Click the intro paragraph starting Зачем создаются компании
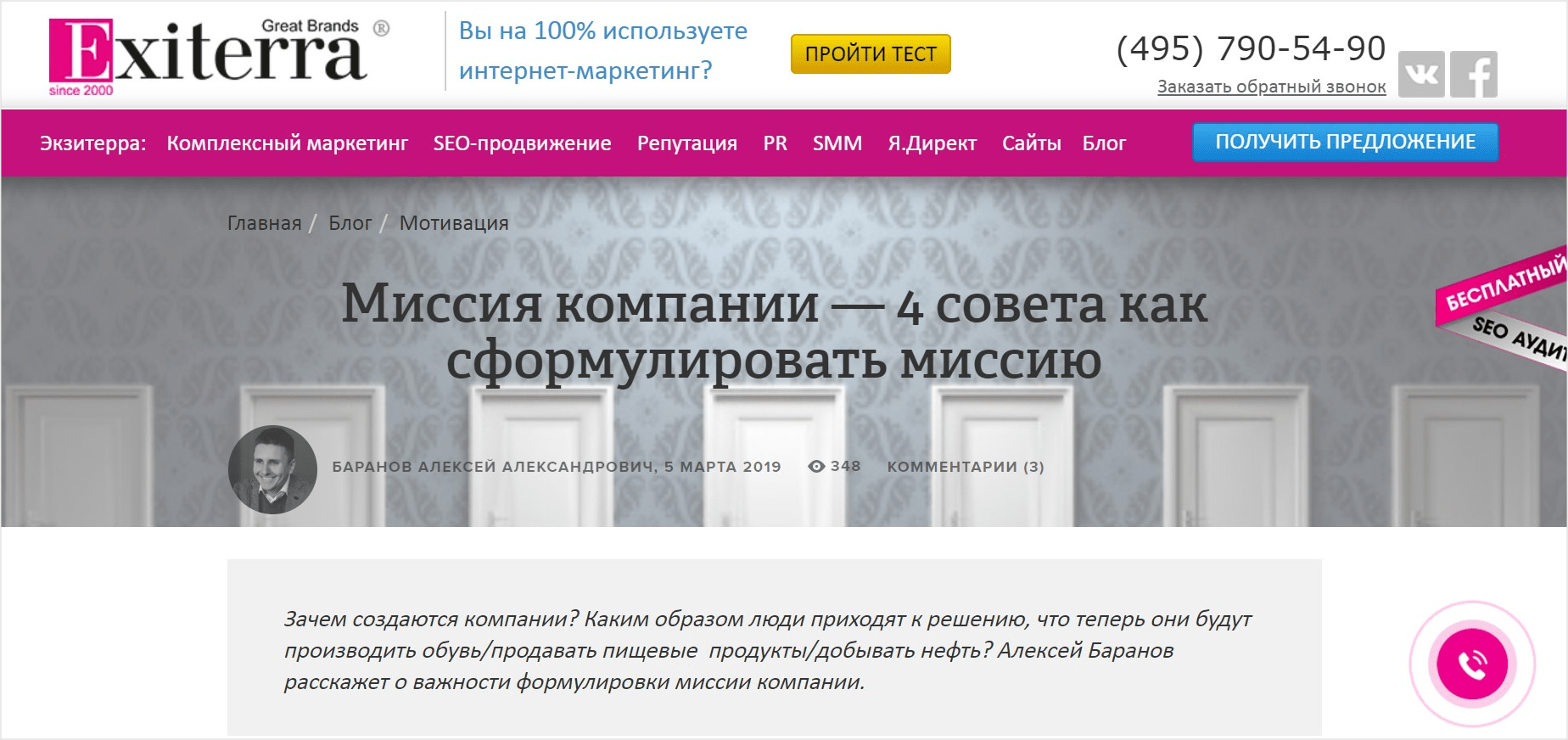 pyautogui.click(x=768, y=650)
